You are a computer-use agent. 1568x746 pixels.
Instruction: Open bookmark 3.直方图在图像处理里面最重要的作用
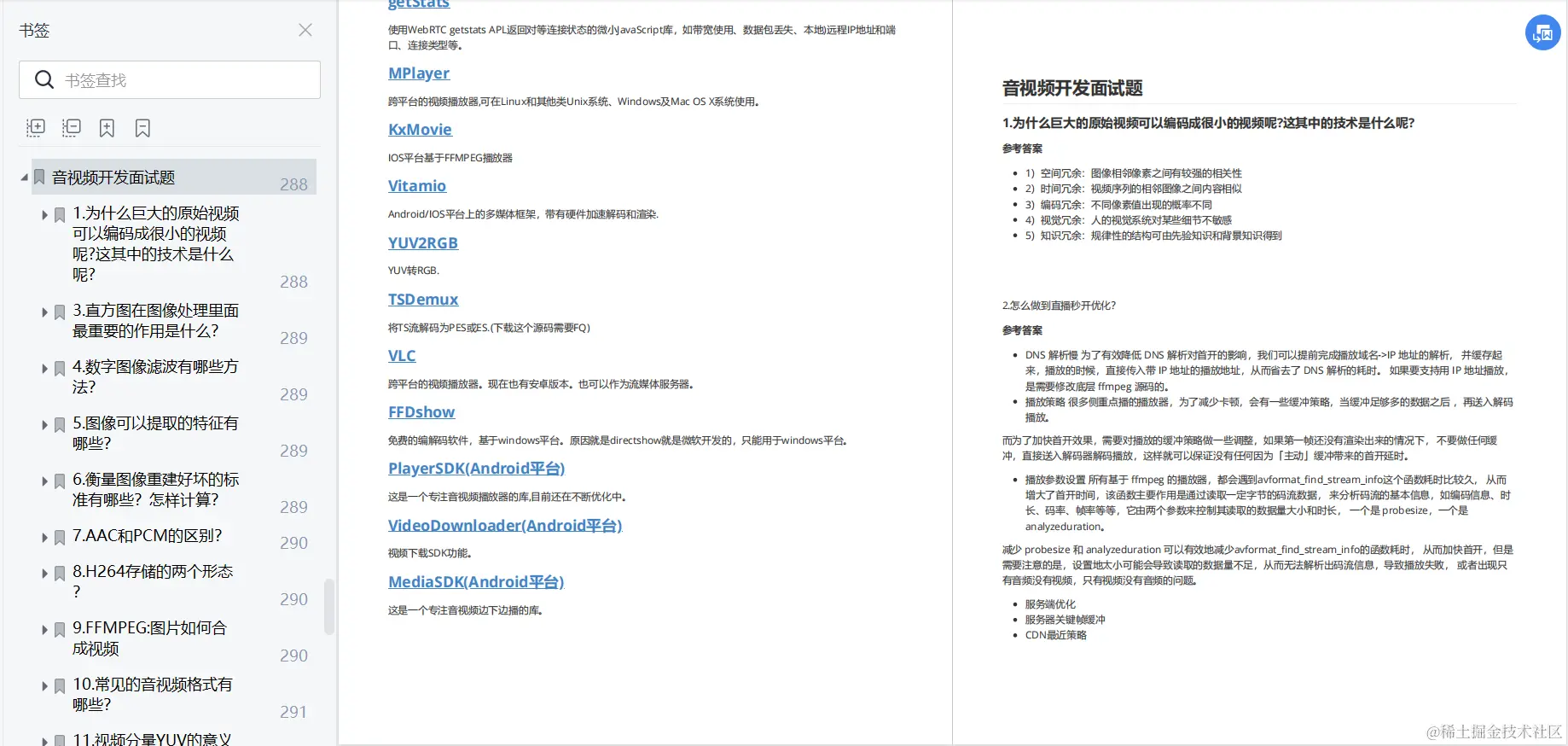155,321
